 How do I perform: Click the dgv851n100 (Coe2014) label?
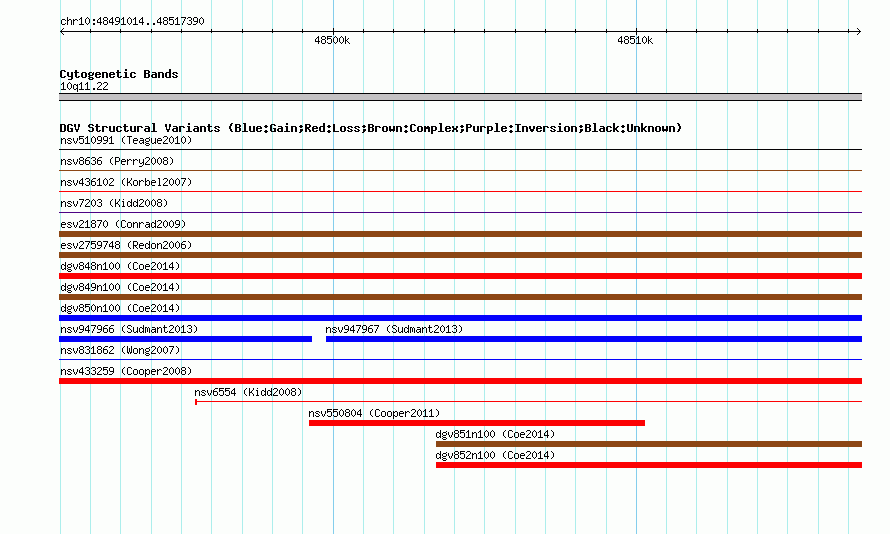[x=495, y=434]
